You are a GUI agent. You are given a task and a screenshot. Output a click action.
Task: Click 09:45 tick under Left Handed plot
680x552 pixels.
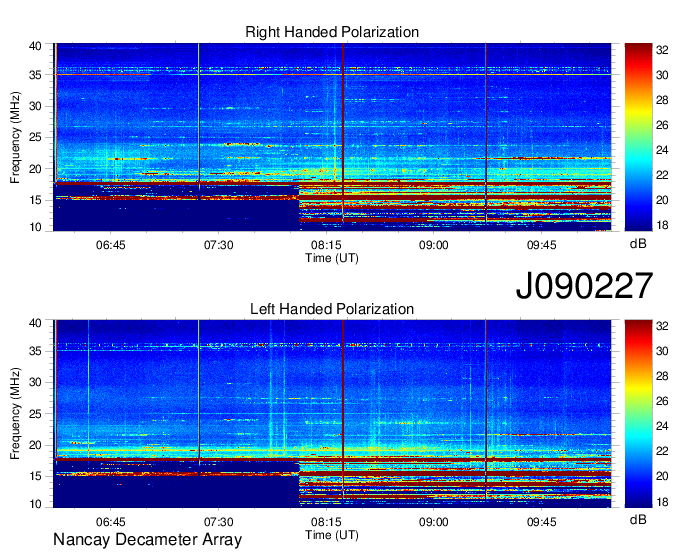click(541, 522)
